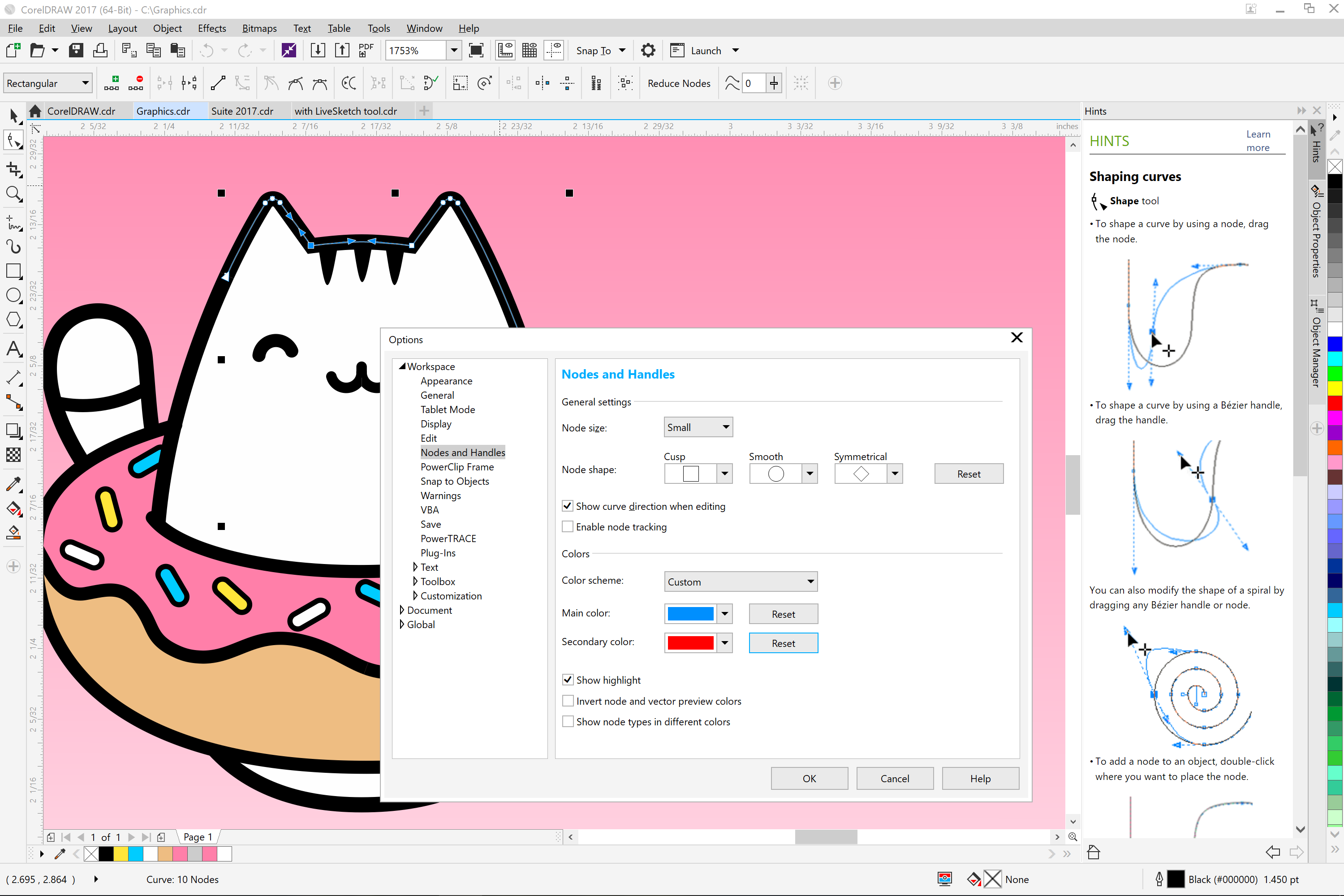Select Snap to Objects in options tree
This screenshot has width=1344, height=896.
tap(455, 481)
